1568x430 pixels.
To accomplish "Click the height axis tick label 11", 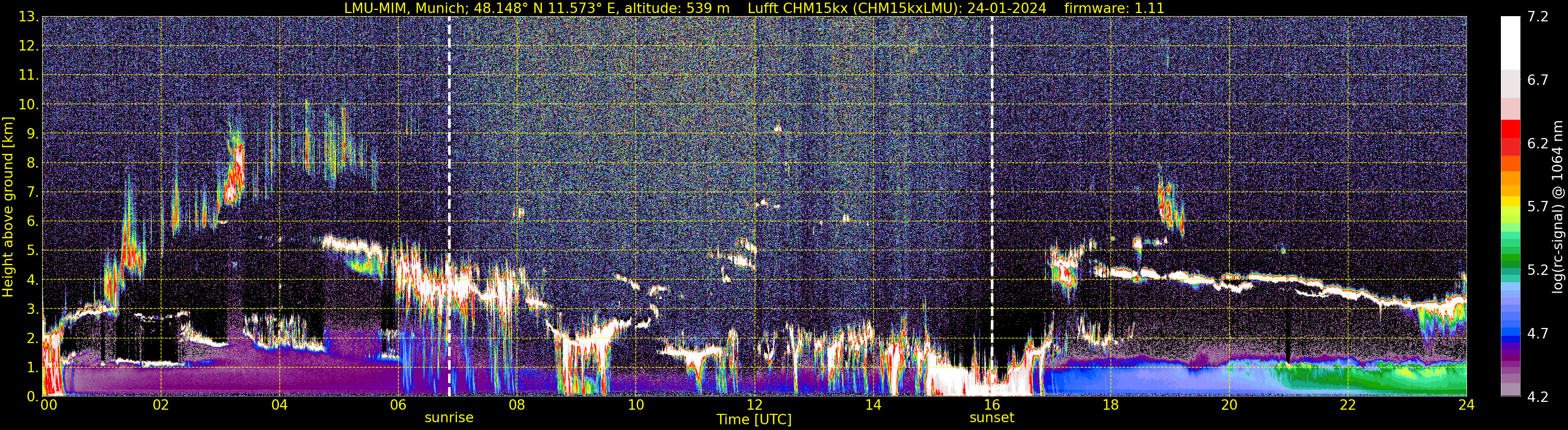I will pyautogui.click(x=29, y=75).
